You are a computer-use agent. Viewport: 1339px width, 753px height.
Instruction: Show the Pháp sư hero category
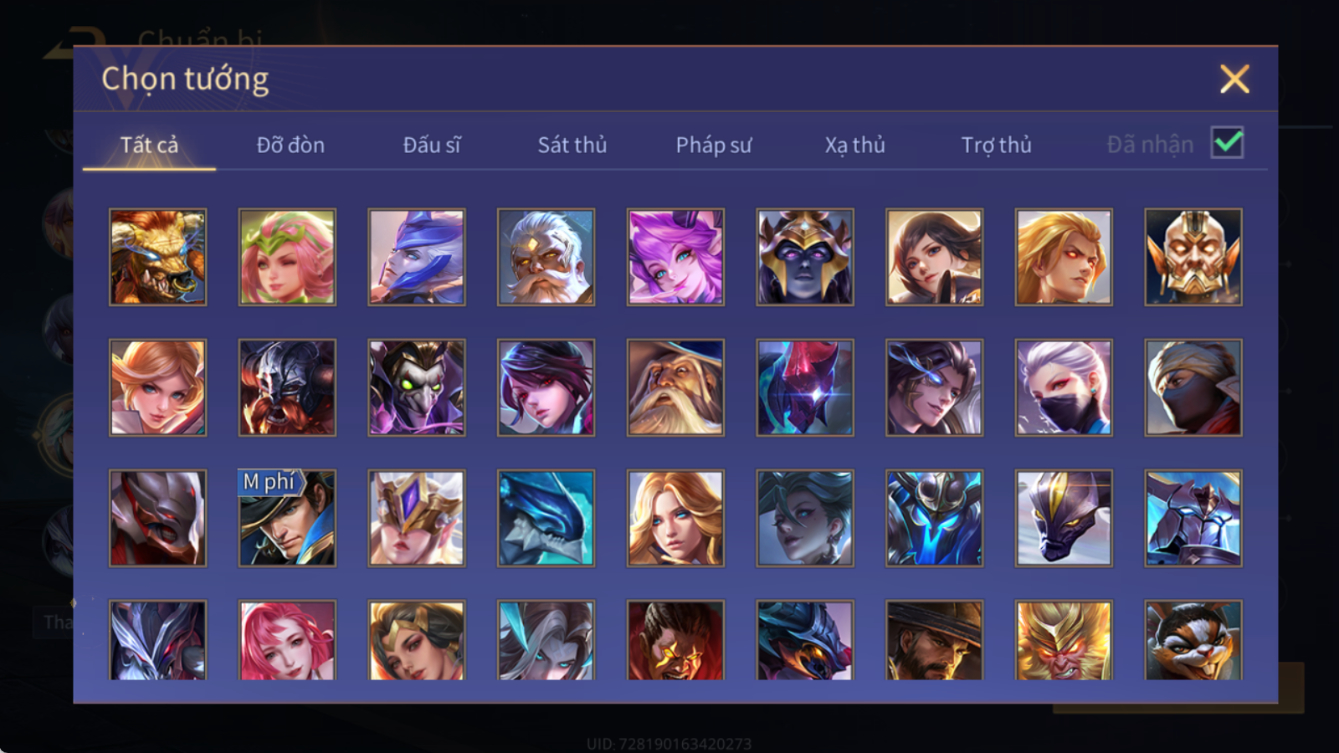713,145
